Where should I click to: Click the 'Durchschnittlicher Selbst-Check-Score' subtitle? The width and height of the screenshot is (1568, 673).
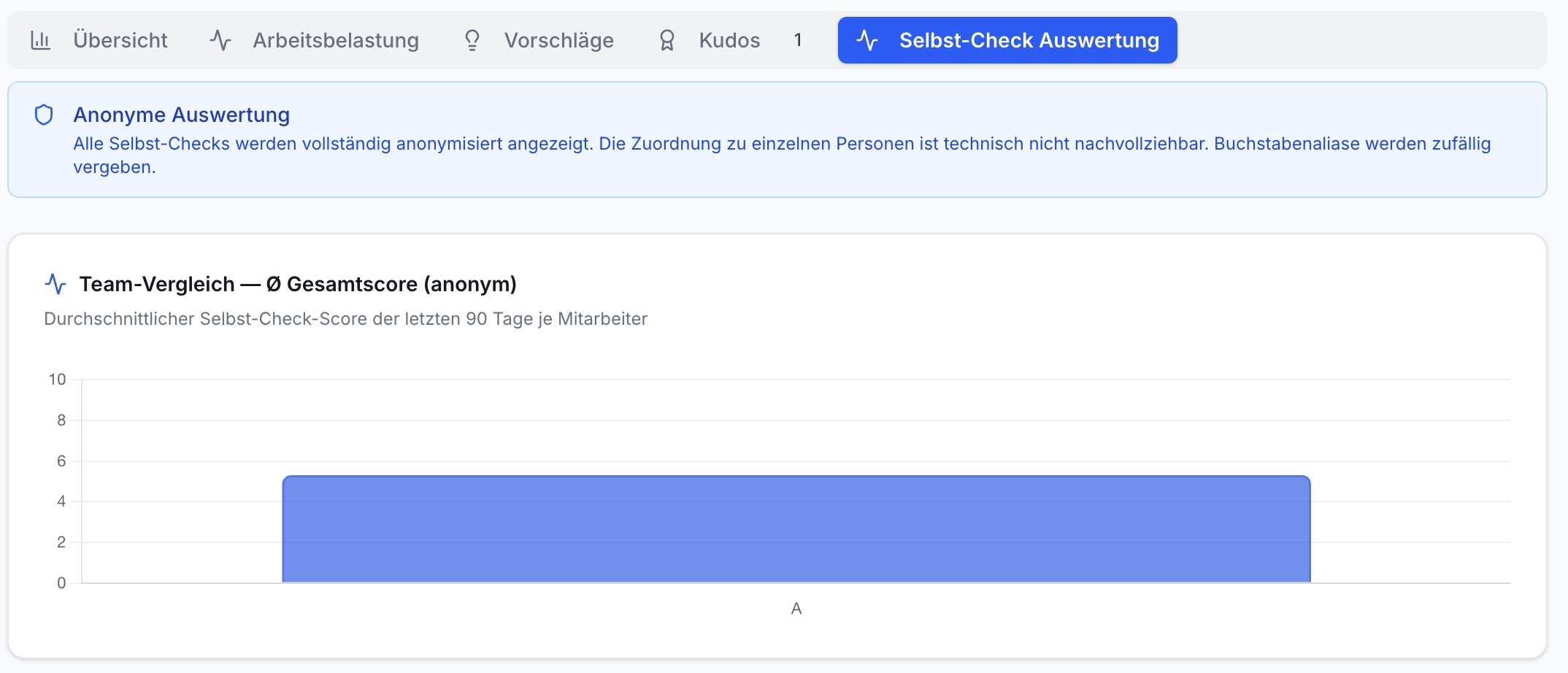[x=346, y=319]
